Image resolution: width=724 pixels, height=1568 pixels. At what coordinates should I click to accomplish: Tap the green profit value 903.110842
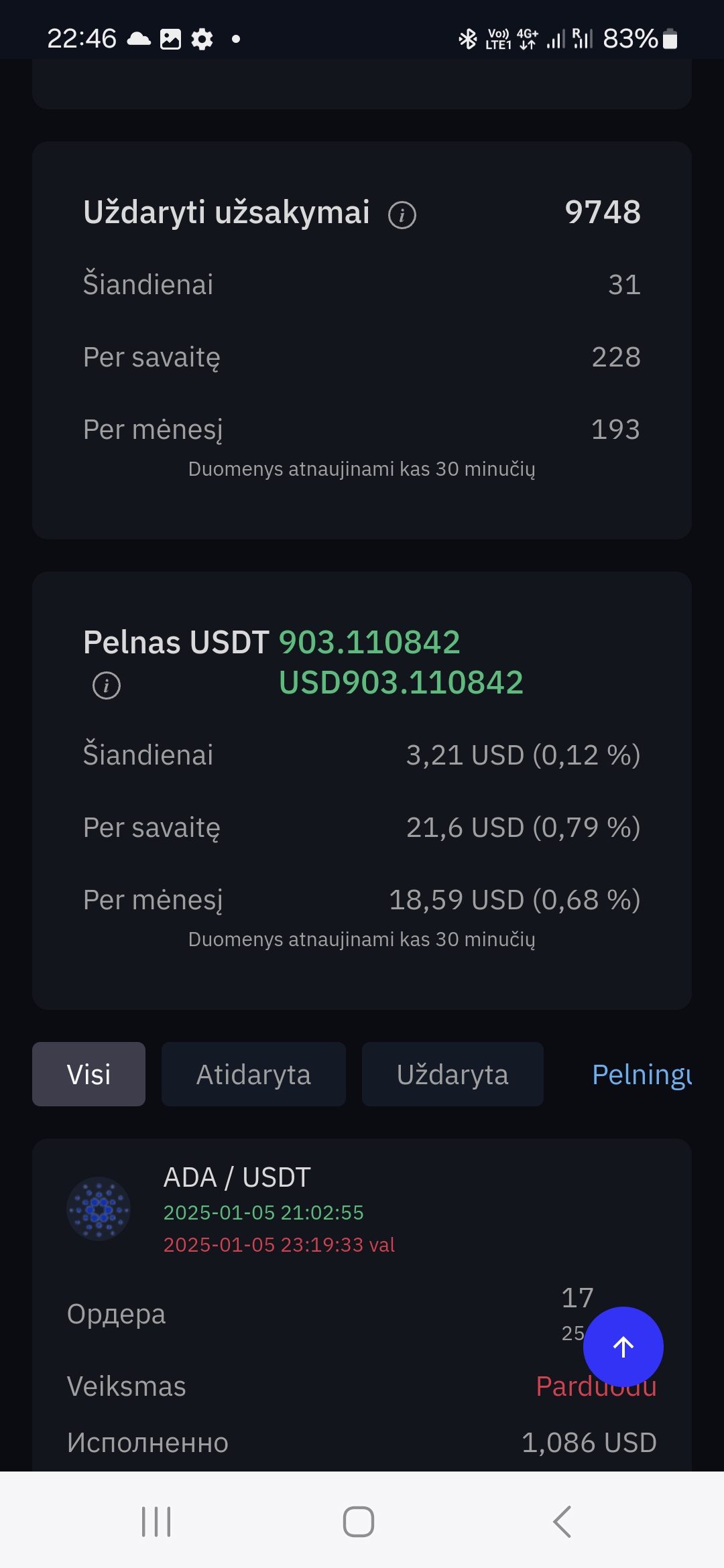(x=369, y=642)
